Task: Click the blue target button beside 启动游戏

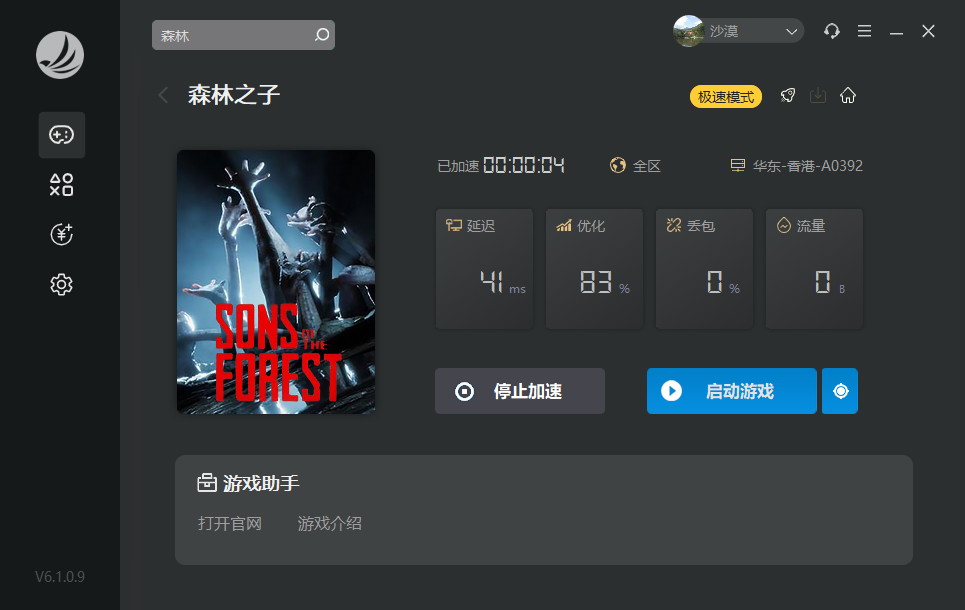Action: pyautogui.click(x=840, y=391)
